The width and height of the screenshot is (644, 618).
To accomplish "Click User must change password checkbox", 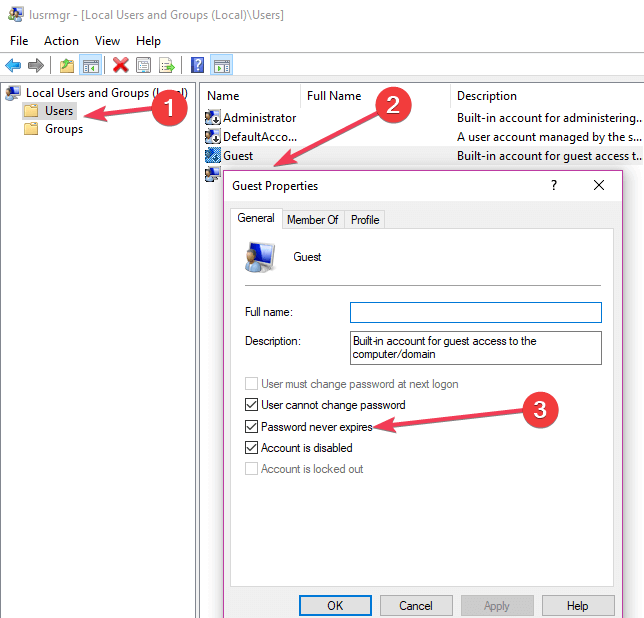I will point(251,384).
